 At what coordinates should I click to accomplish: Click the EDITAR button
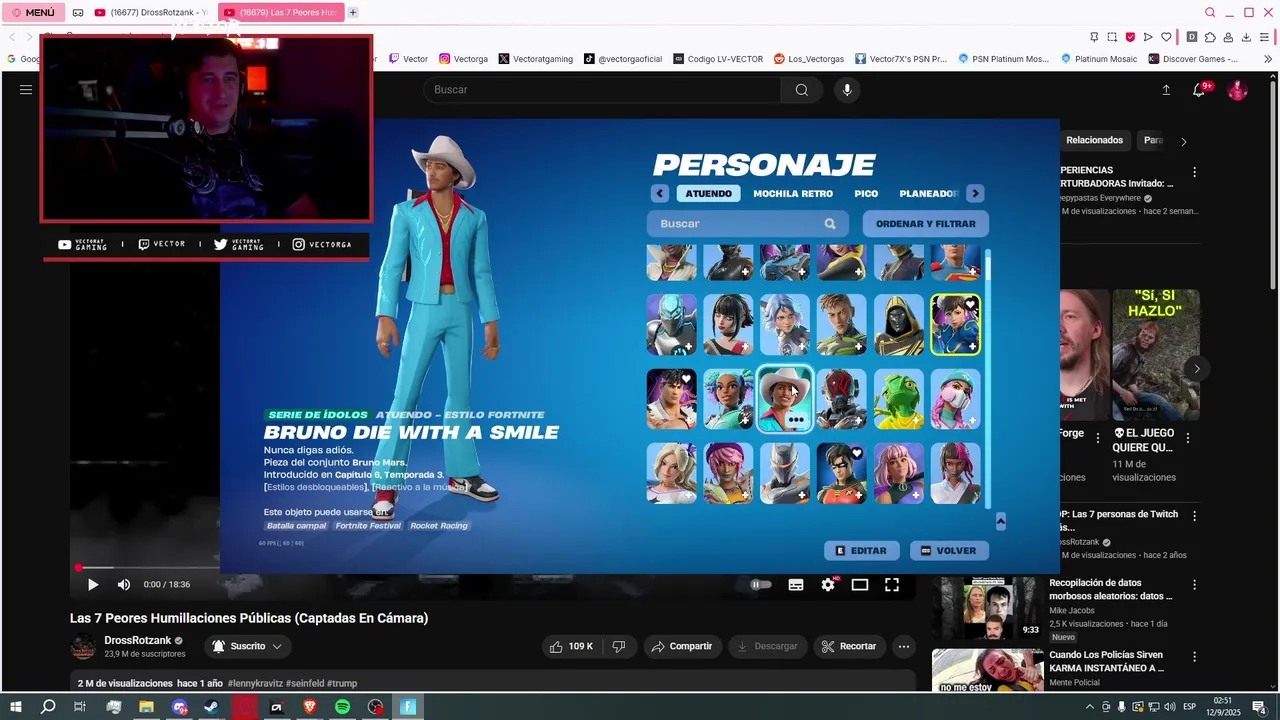click(x=862, y=551)
